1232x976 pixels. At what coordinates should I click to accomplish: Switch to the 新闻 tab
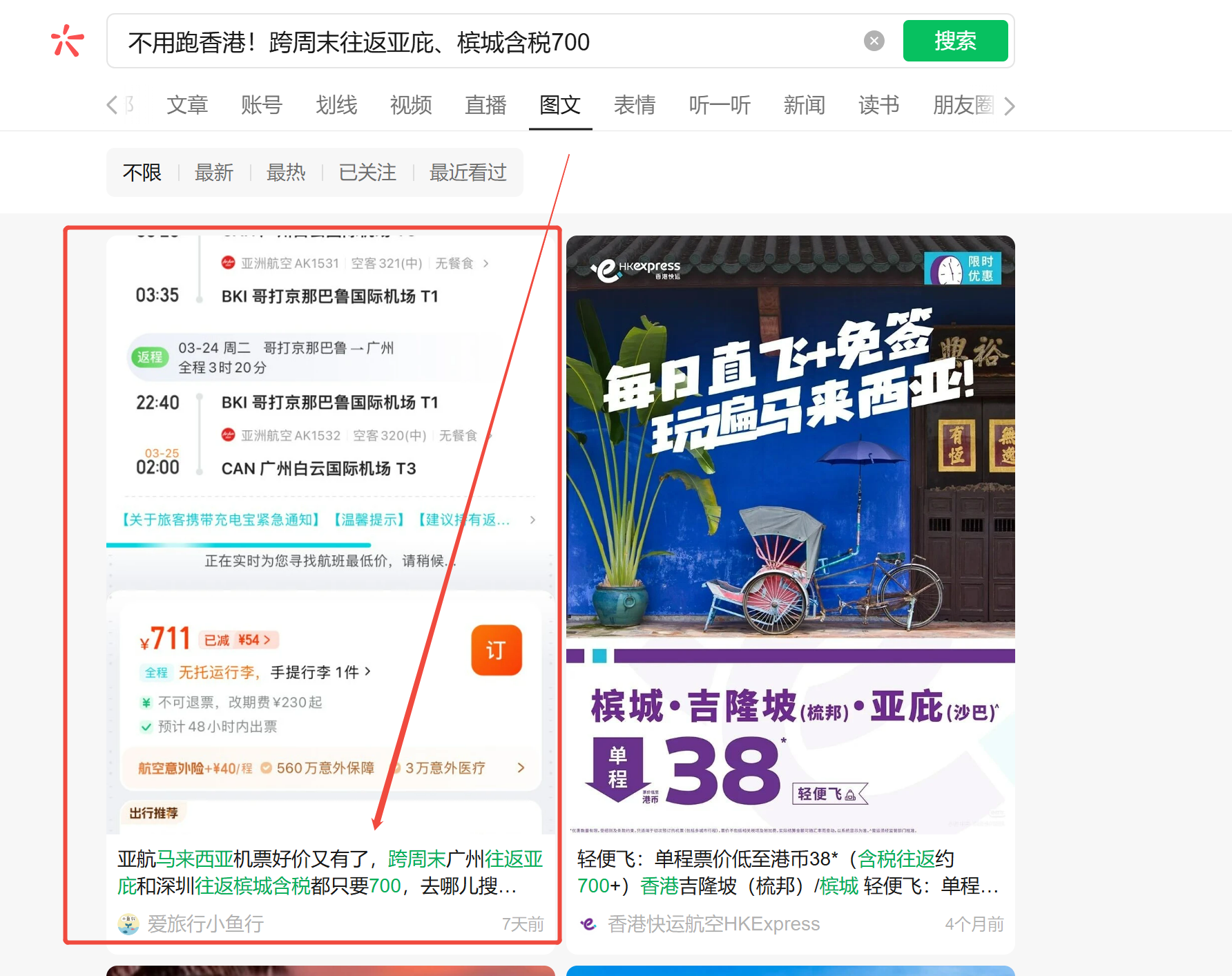805,105
